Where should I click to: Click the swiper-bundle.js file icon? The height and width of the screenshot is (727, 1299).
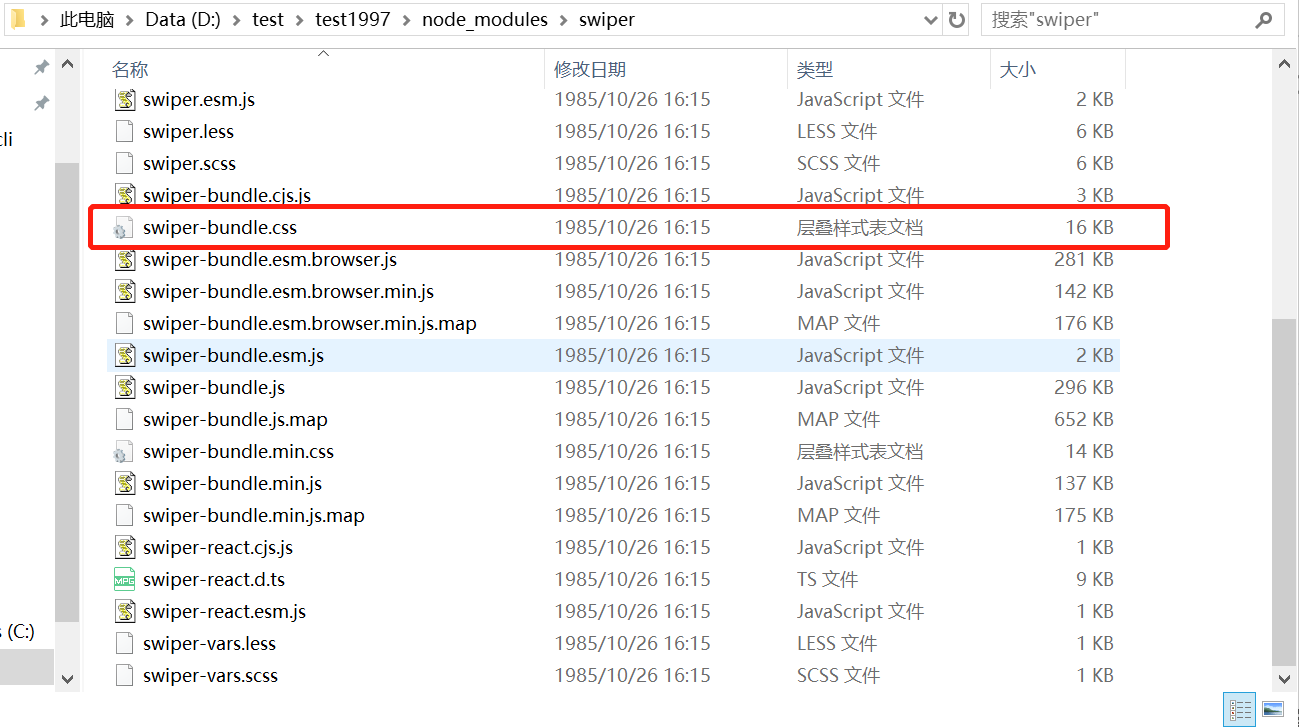124,388
